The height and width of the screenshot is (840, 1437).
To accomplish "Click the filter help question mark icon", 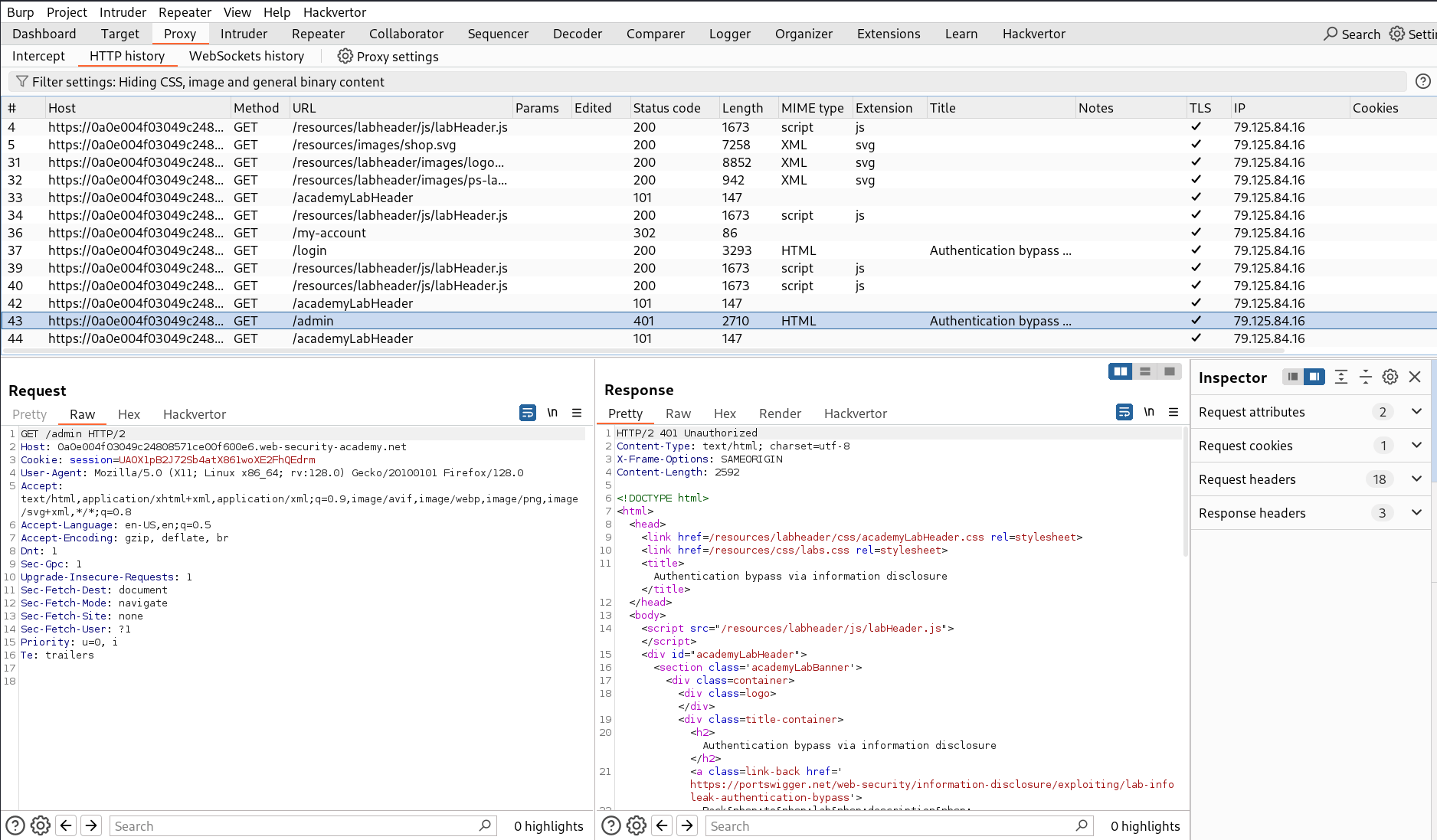I will (1422, 81).
